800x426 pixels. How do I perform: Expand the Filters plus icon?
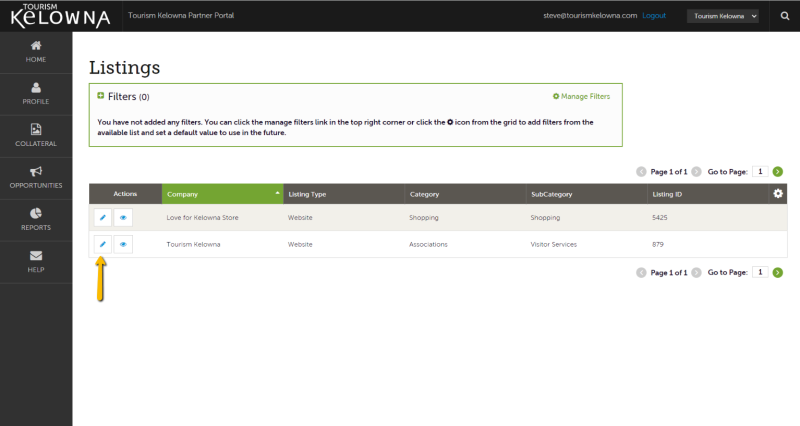pos(101,95)
